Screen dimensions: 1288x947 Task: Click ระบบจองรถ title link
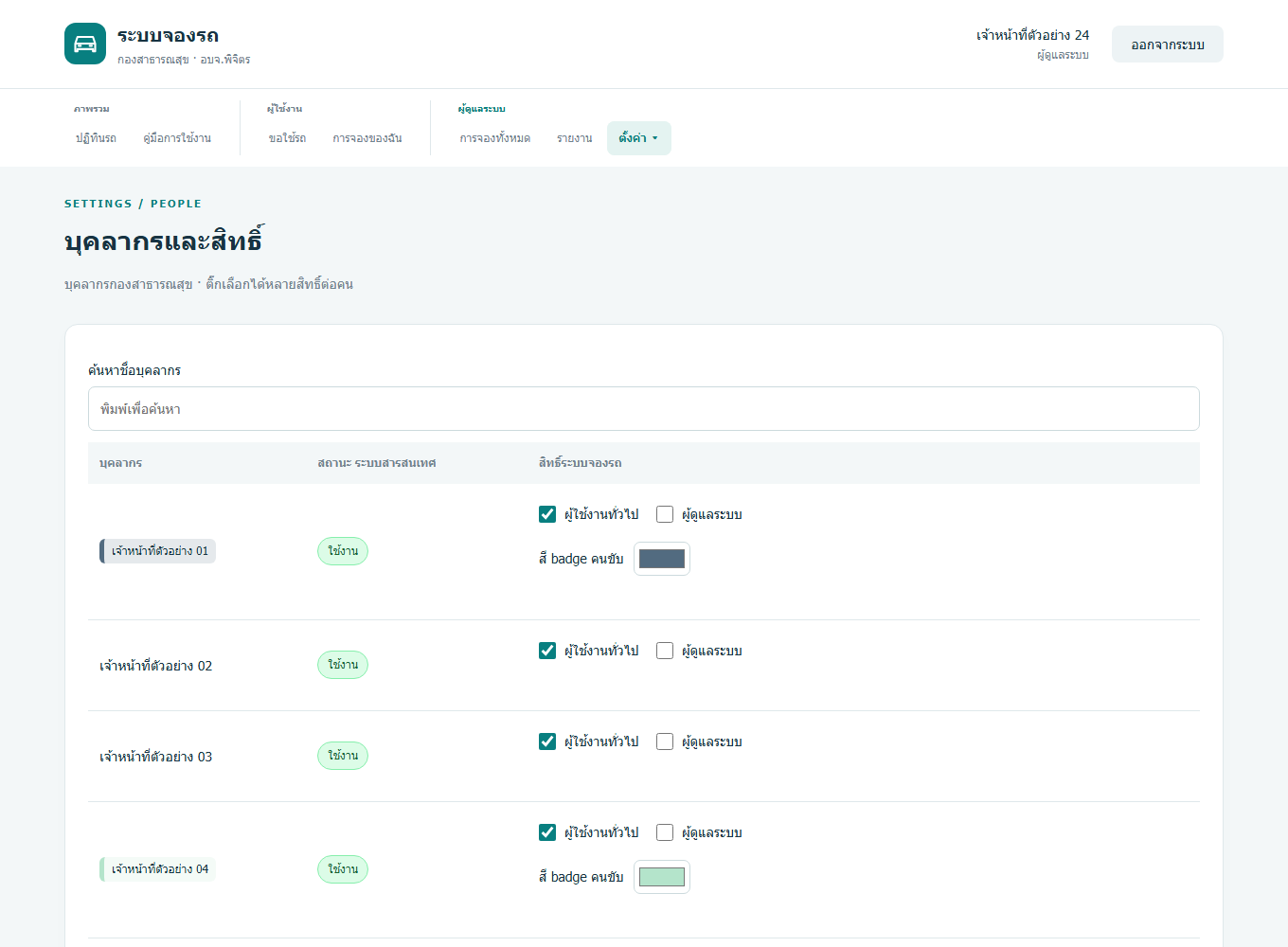pyautogui.click(x=169, y=35)
